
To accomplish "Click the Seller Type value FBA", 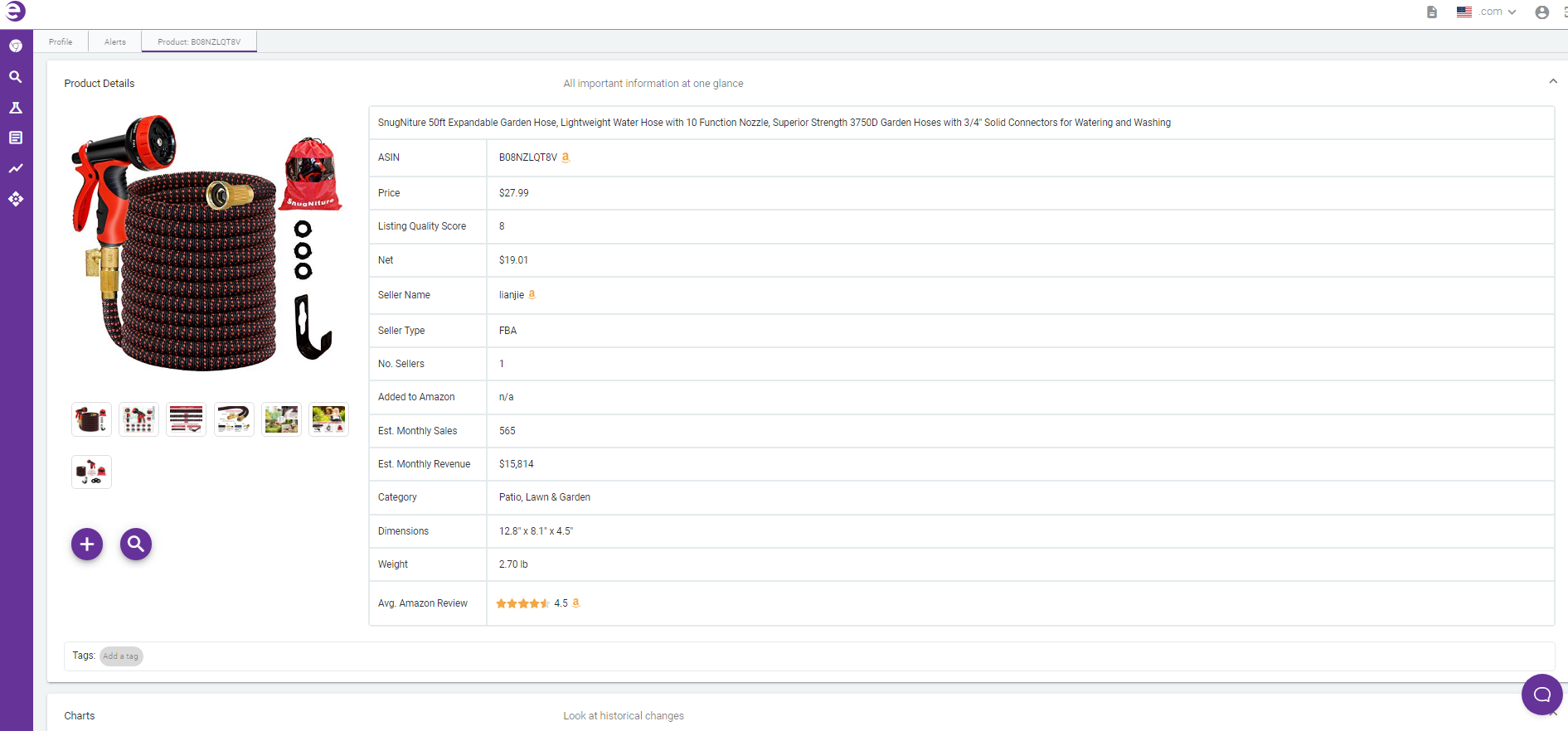I will coord(507,331).
